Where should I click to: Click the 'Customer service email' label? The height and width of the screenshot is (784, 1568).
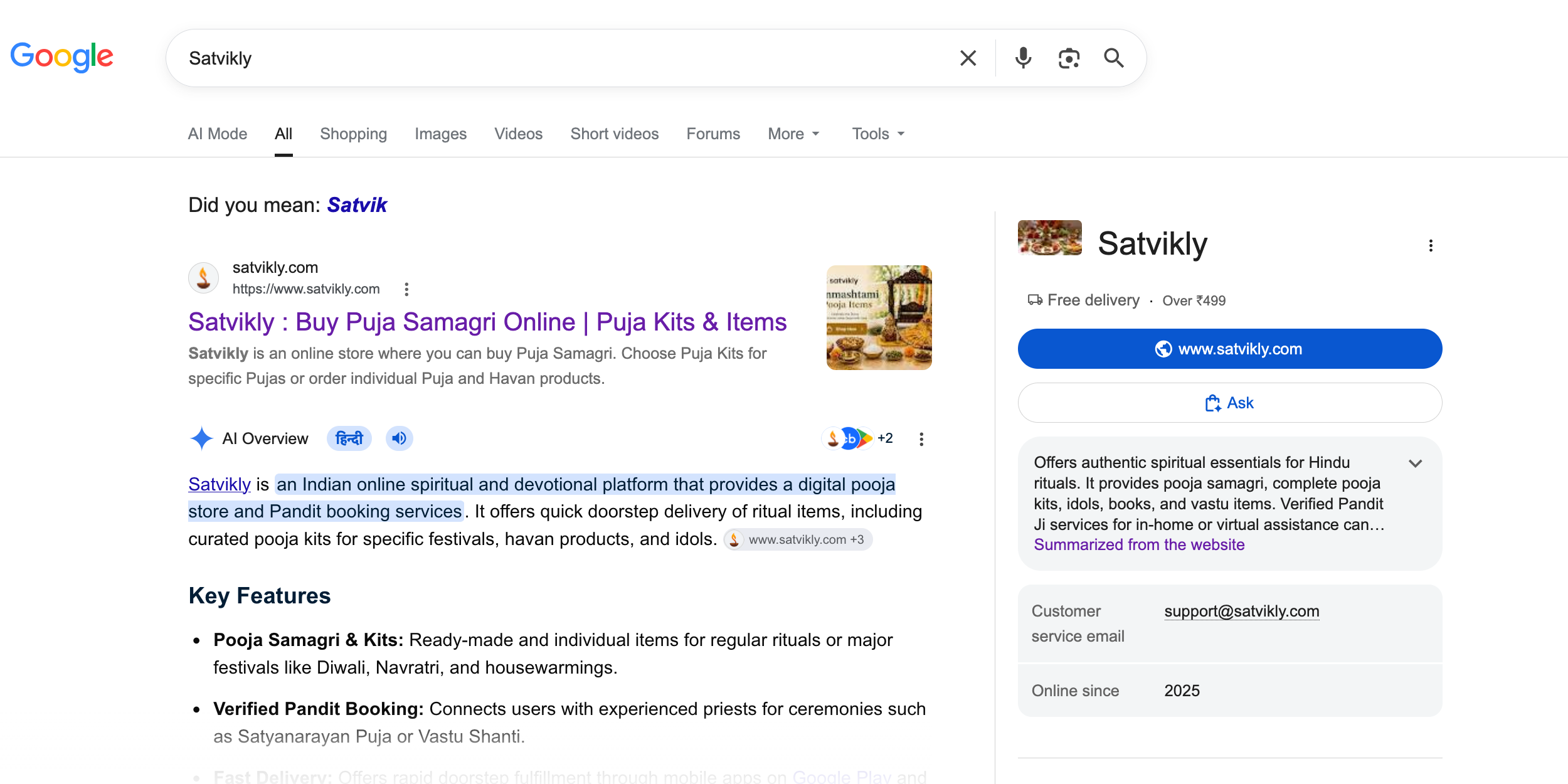[1078, 623]
